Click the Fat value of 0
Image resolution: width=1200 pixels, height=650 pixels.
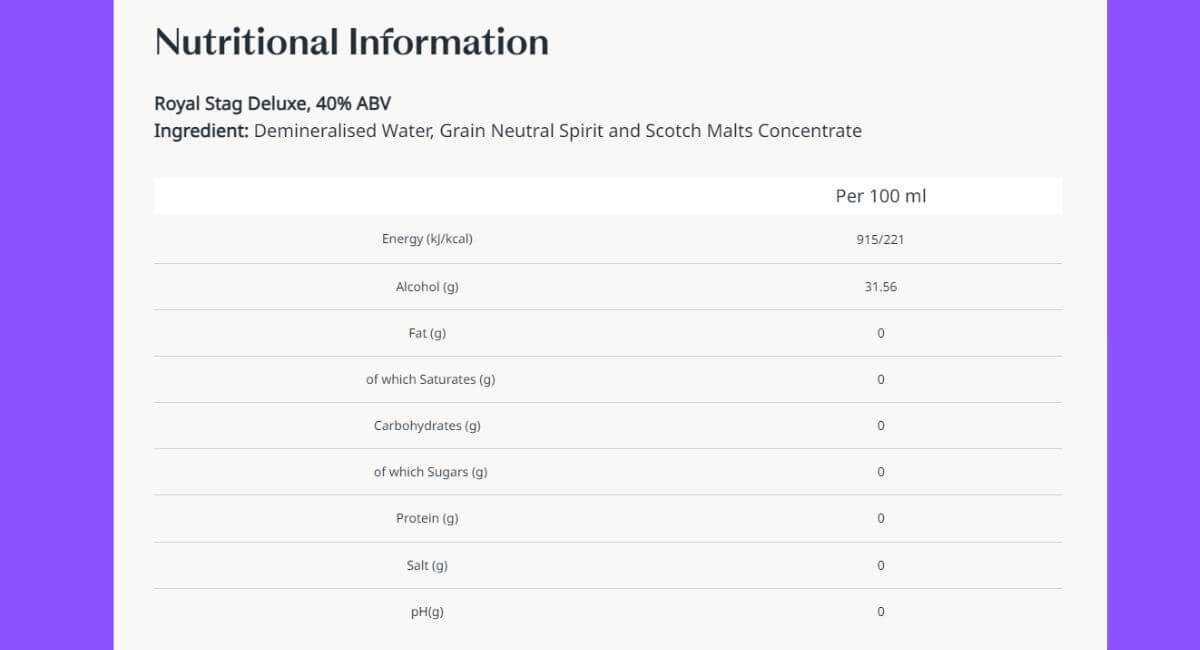coord(880,333)
